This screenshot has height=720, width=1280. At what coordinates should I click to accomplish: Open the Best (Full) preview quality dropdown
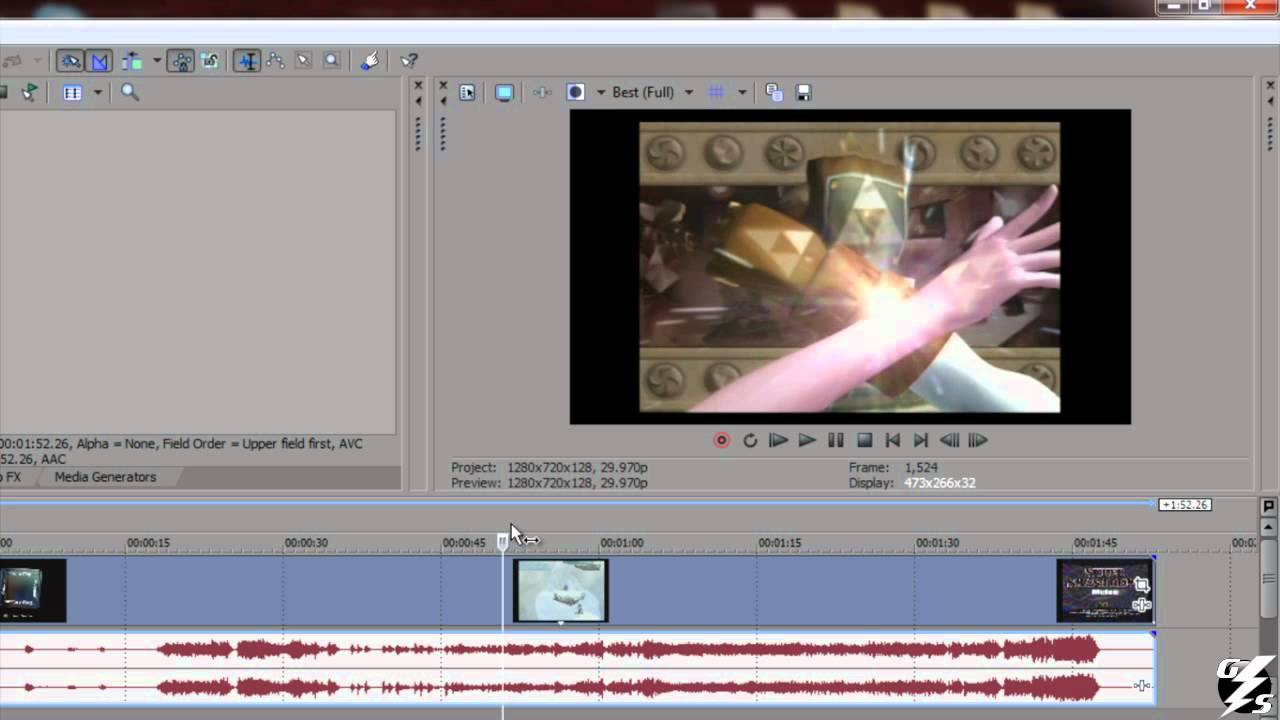pos(652,92)
